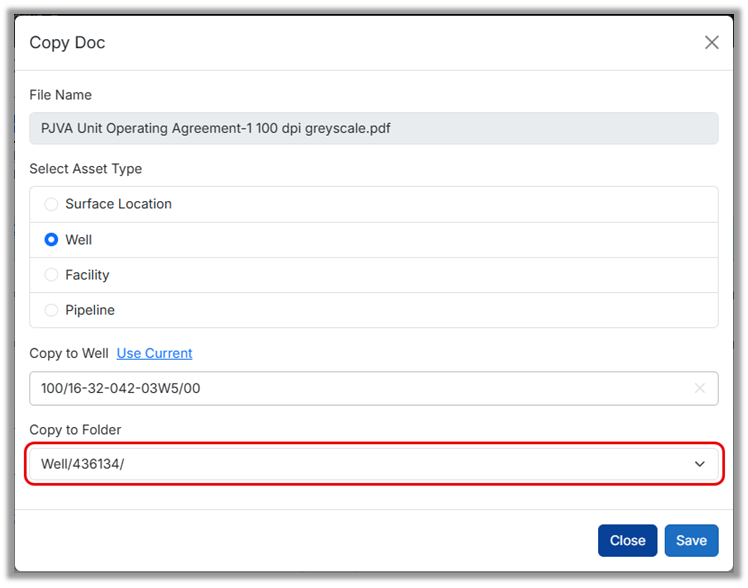Click the Use Current link
Image resolution: width=748 pixels, height=588 pixels.
154,353
